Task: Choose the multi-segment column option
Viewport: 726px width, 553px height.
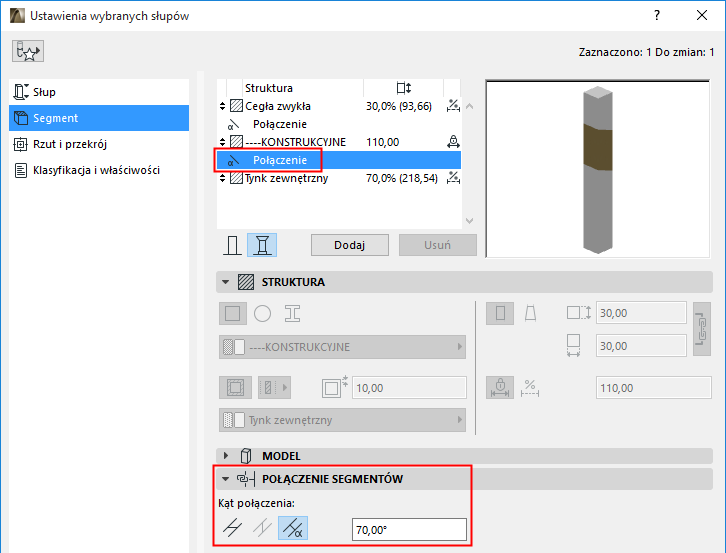Action: [262, 245]
